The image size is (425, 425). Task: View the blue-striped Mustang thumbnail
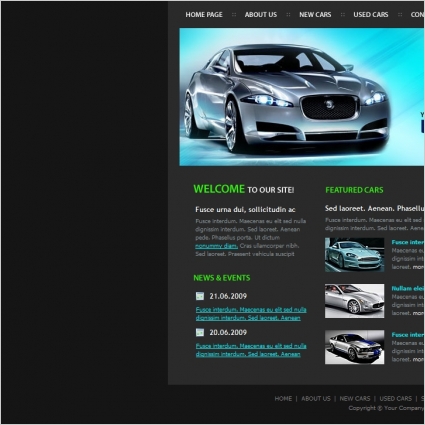click(354, 347)
